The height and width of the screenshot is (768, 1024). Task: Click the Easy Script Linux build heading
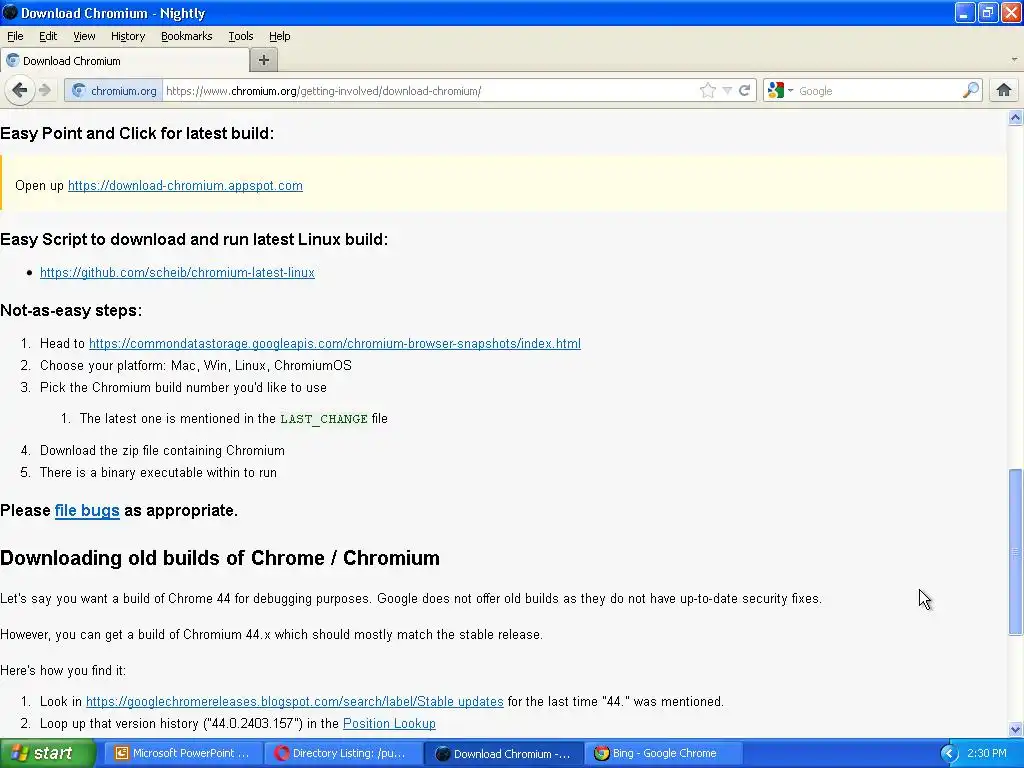(x=194, y=240)
